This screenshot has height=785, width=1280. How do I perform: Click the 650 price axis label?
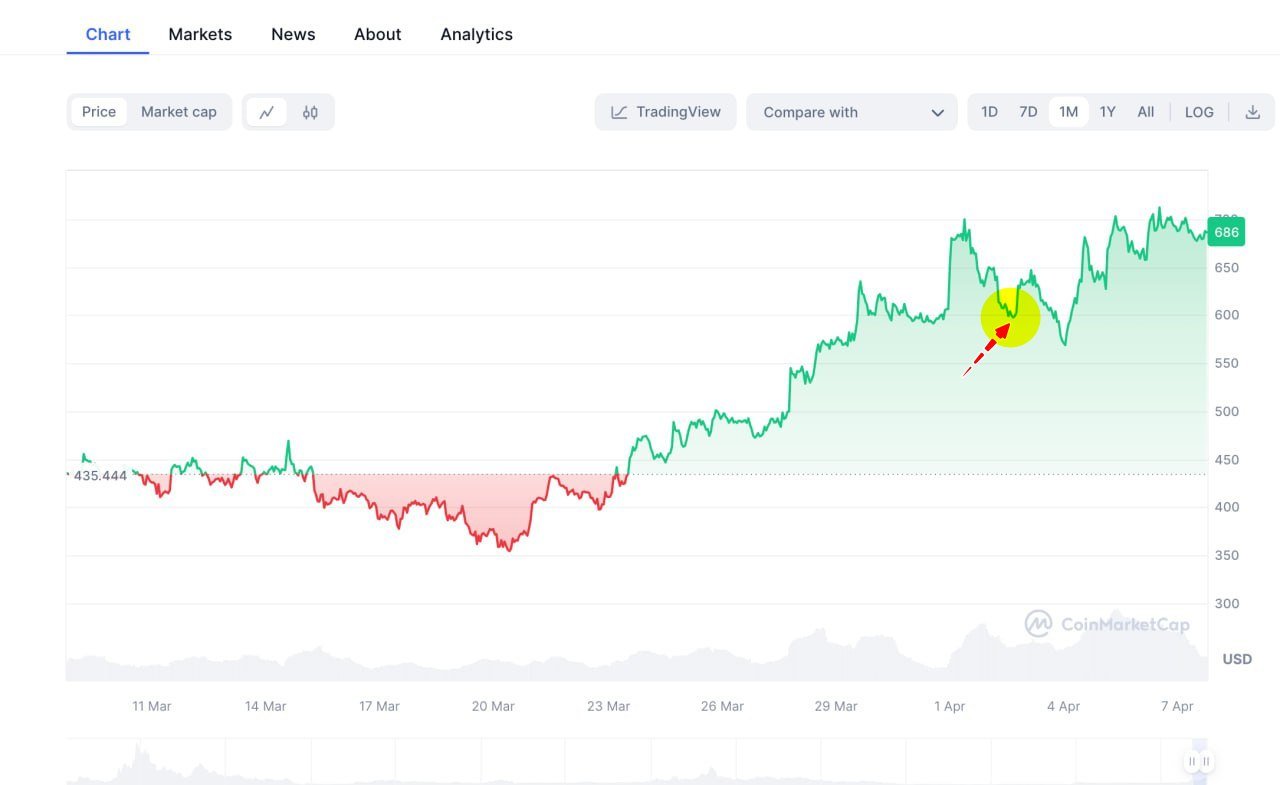coord(1226,268)
